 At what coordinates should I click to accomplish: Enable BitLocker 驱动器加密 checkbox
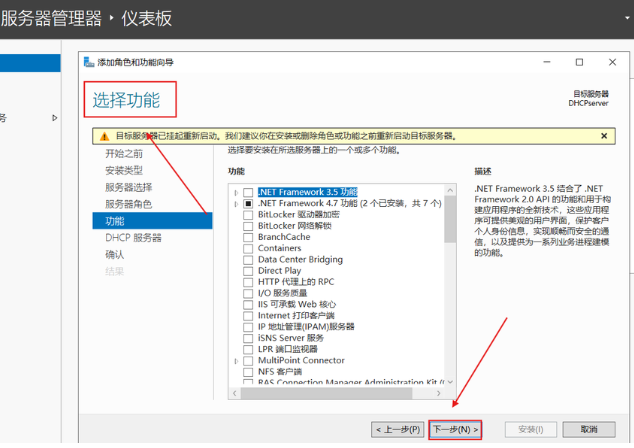pos(248,214)
